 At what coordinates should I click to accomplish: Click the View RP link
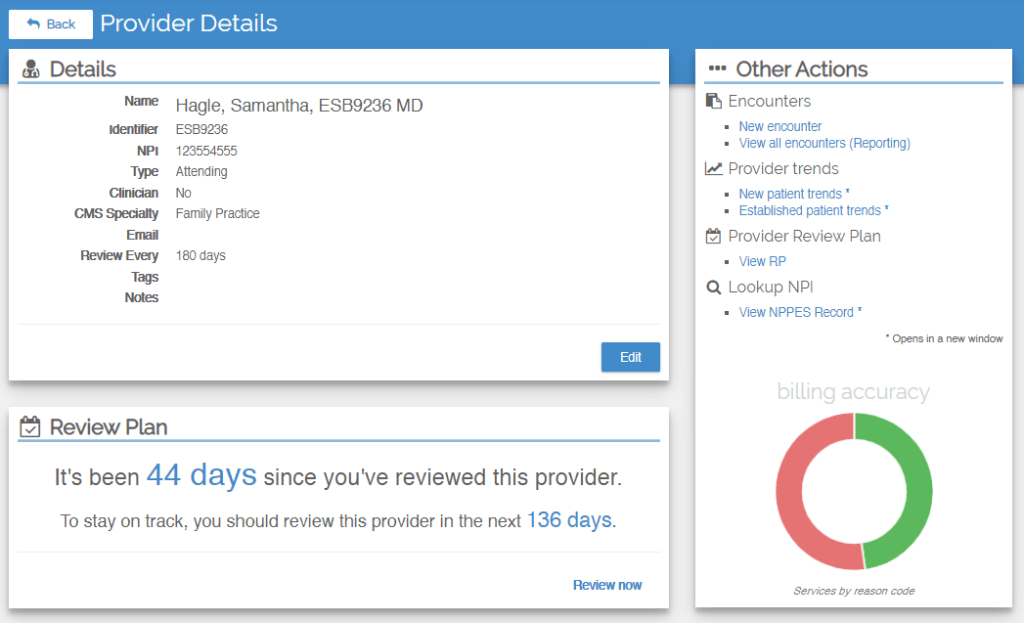click(x=762, y=262)
